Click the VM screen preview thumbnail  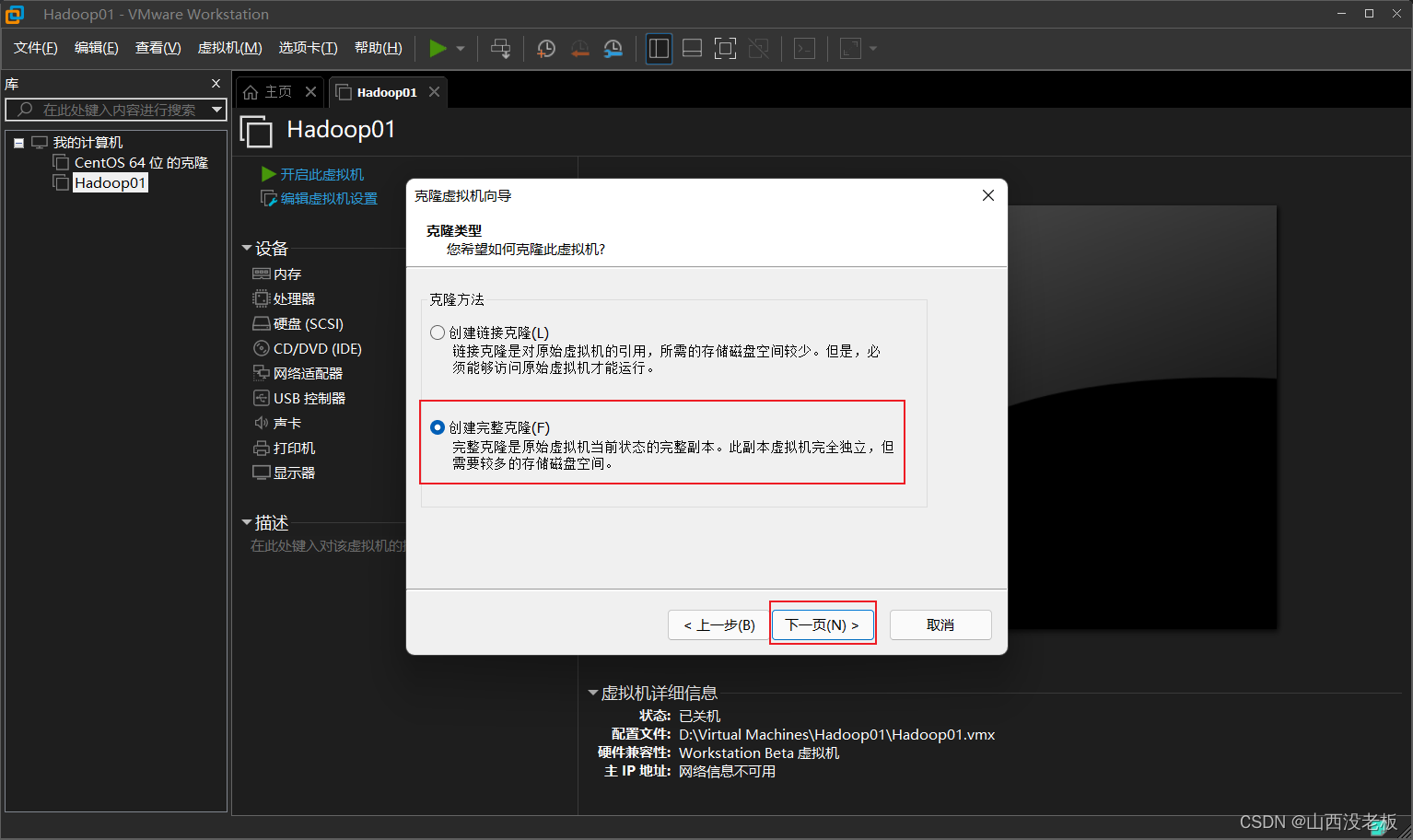click(x=1142, y=417)
